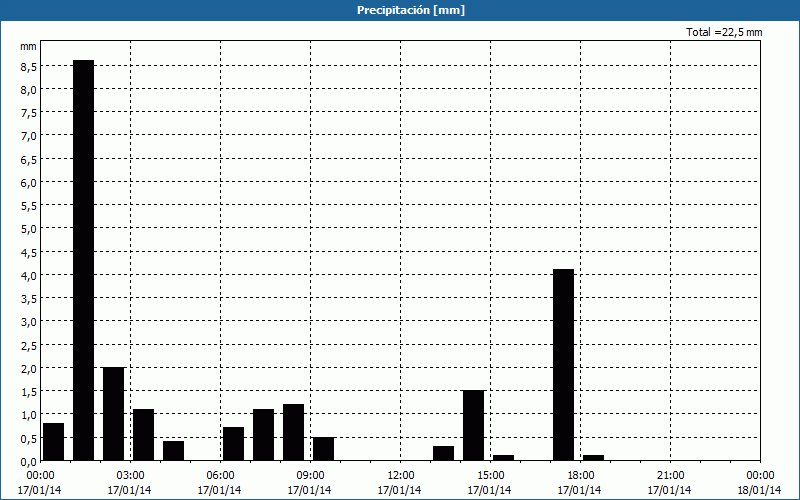Click the 1,0 y-axis label
The image size is (800, 500).
pyautogui.click(x=28, y=414)
